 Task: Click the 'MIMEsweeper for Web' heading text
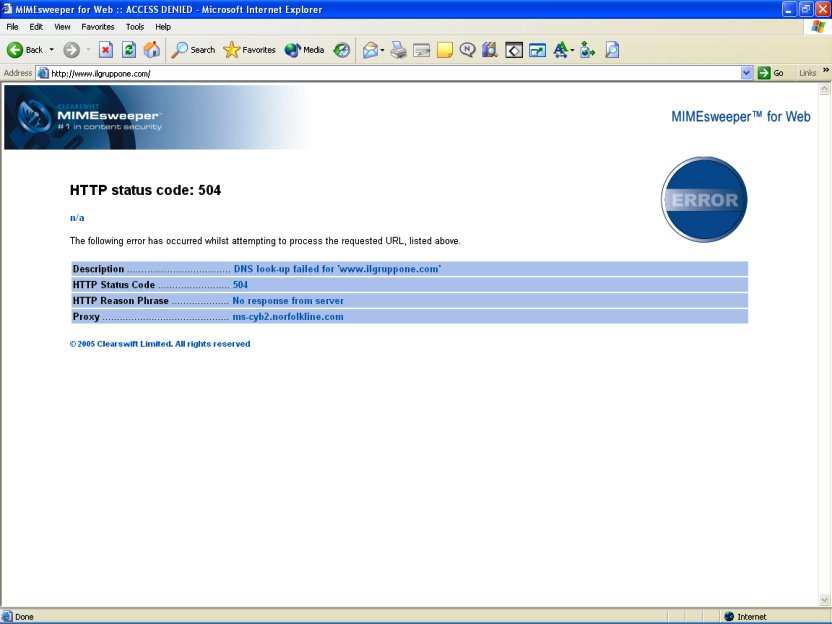741,117
